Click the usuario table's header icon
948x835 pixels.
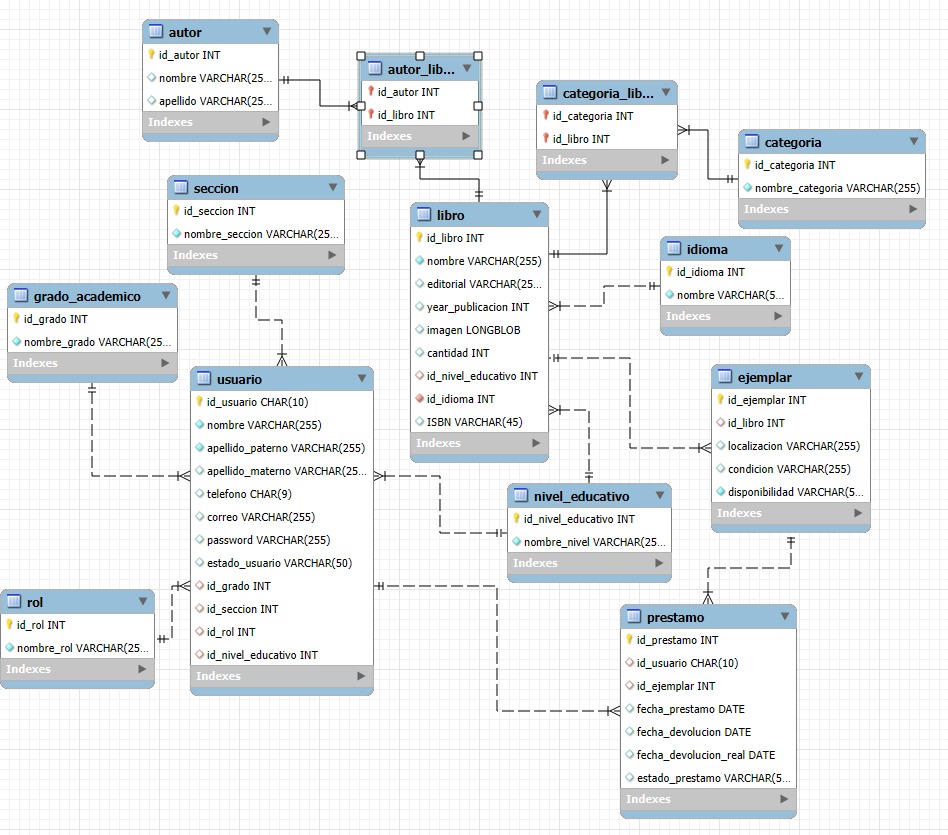204,379
